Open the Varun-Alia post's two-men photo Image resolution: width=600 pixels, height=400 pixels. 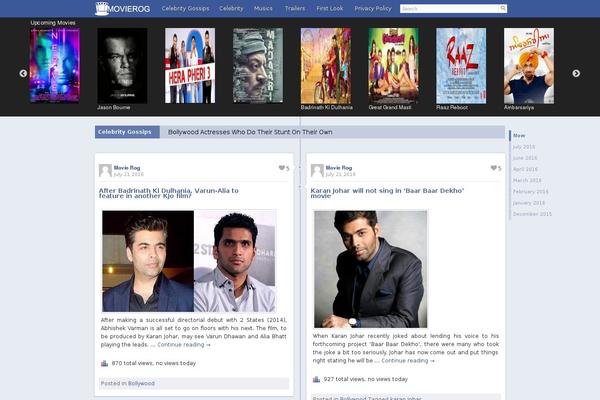click(189, 261)
